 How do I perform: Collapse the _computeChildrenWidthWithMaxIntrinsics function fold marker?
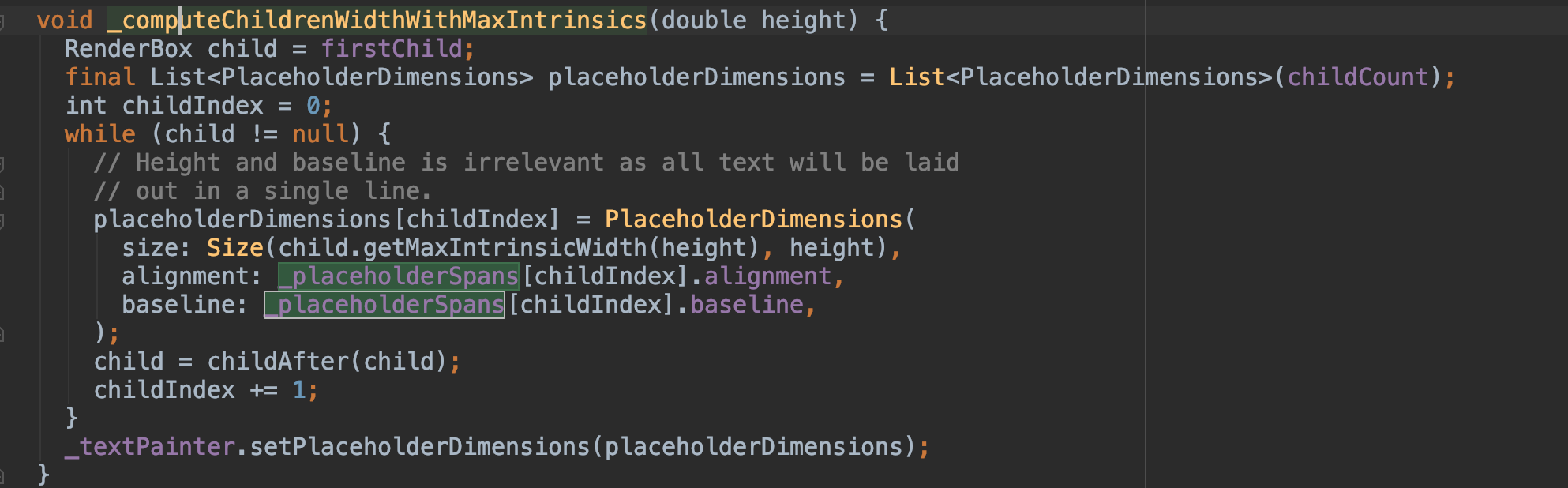point(2,21)
